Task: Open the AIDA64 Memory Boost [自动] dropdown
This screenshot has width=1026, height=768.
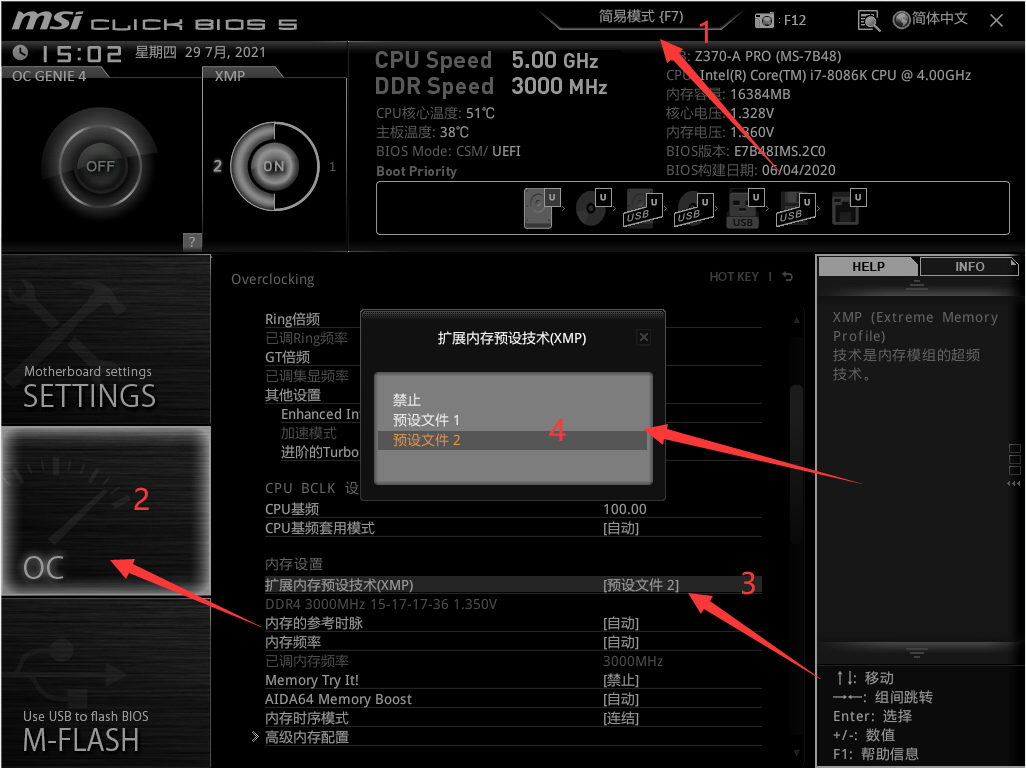Action: click(620, 699)
